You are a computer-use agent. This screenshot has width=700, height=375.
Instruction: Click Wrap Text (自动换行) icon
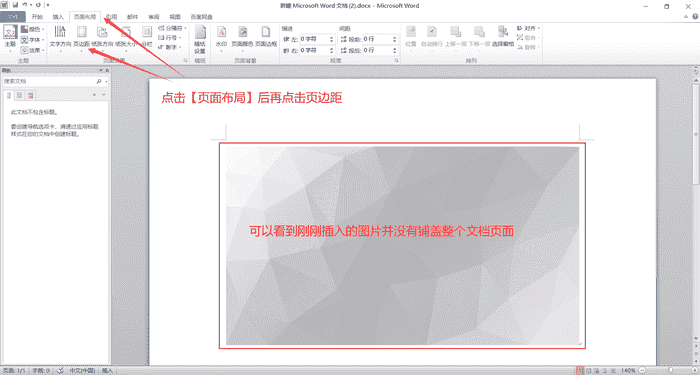[x=432, y=31]
